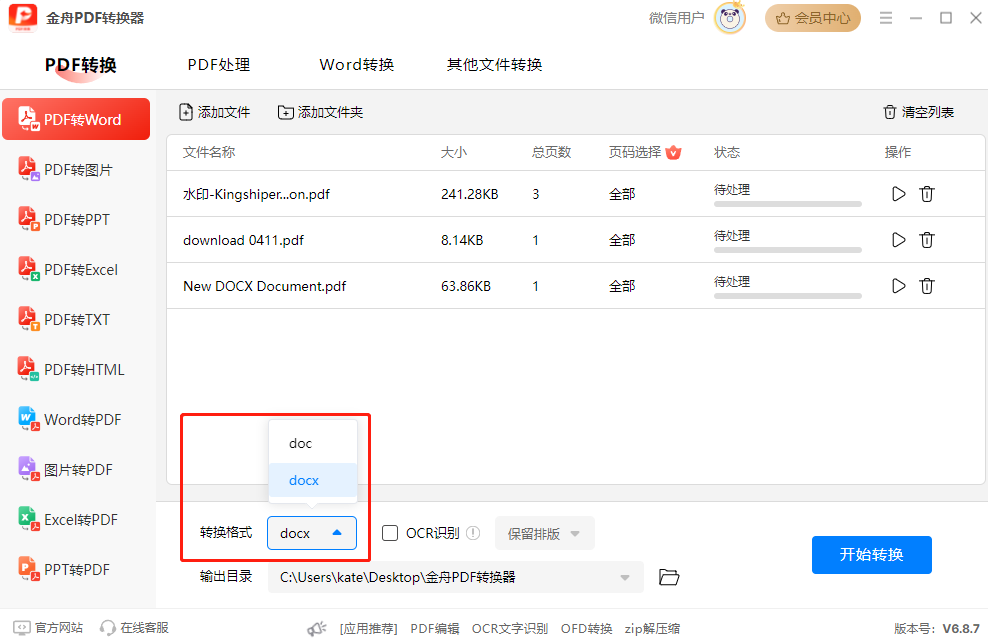Start converting New DOCX Document.pdf play icon
This screenshot has width=988, height=643.
point(899,286)
